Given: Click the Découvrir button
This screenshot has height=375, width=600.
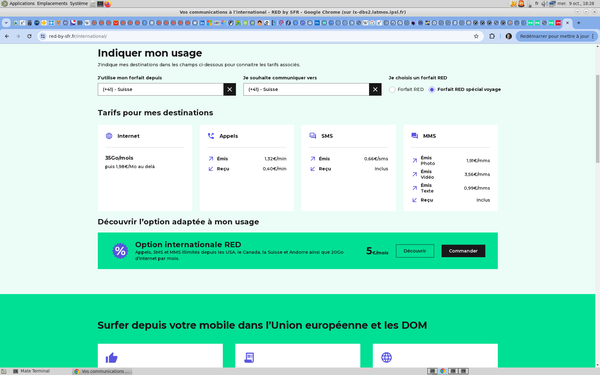Looking at the screenshot, I should 415,251.
